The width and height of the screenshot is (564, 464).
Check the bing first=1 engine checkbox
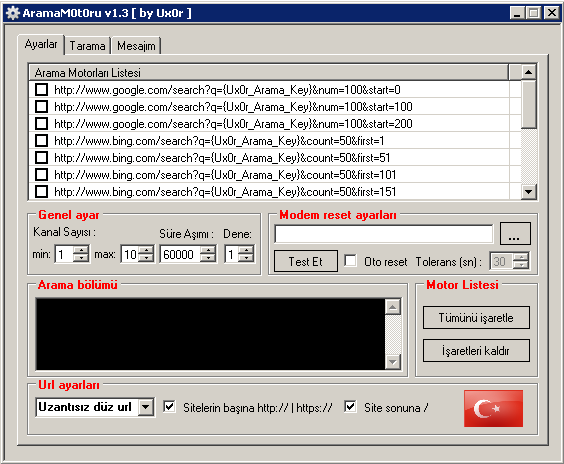[42, 140]
